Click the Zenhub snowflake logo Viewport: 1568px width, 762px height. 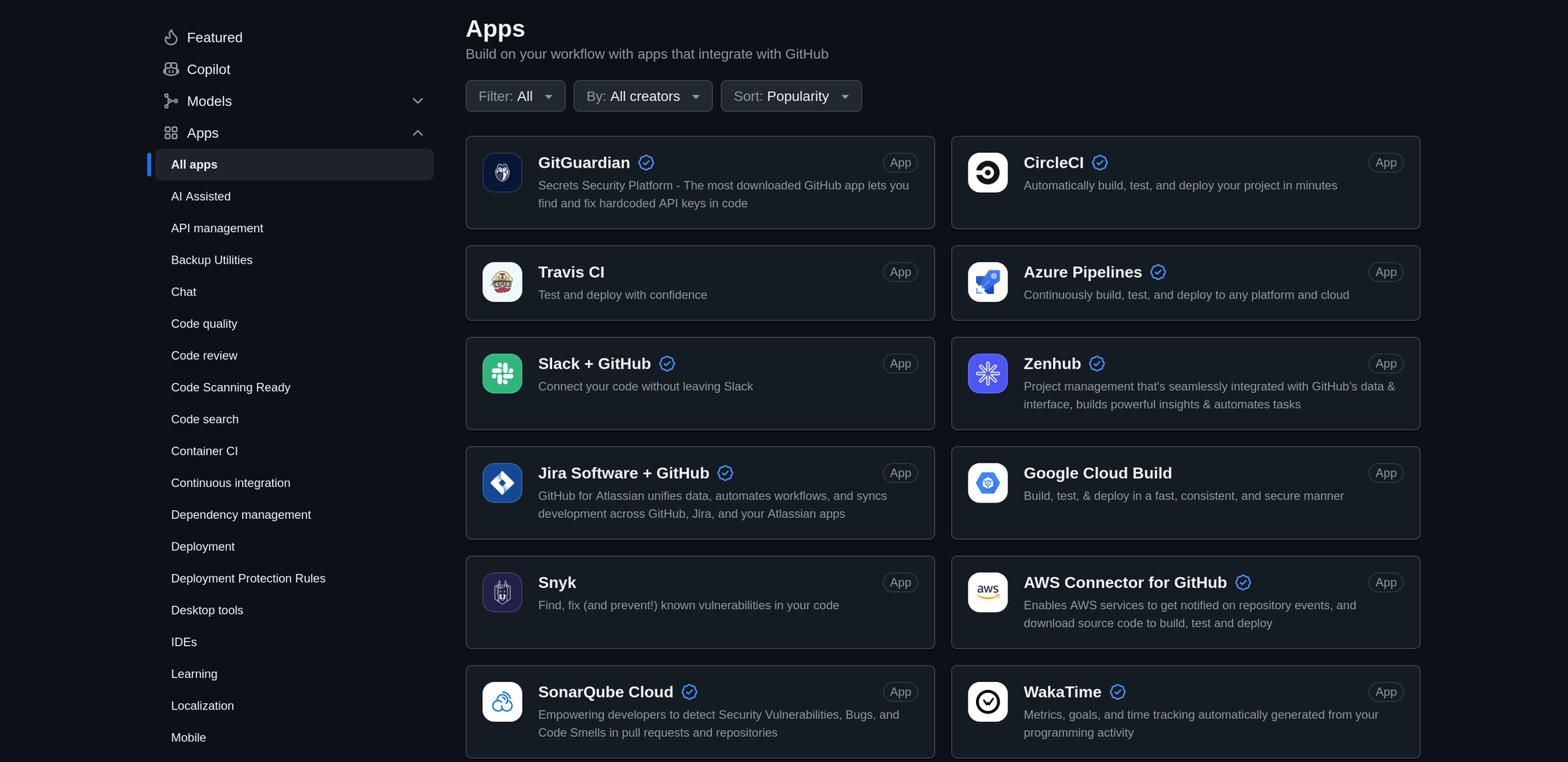pos(988,374)
